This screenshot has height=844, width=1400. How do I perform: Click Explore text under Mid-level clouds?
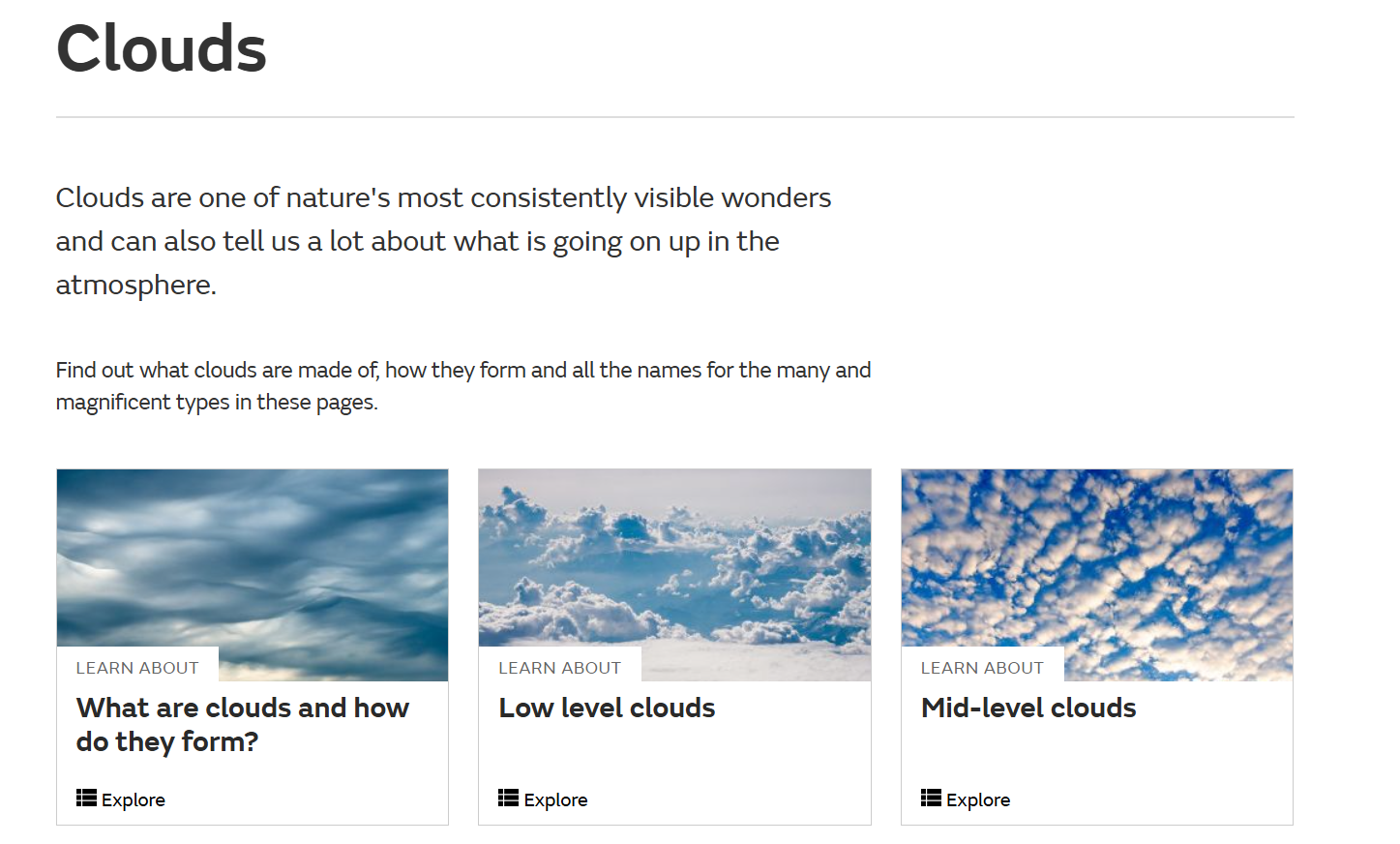pyautogui.click(x=978, y=800)
